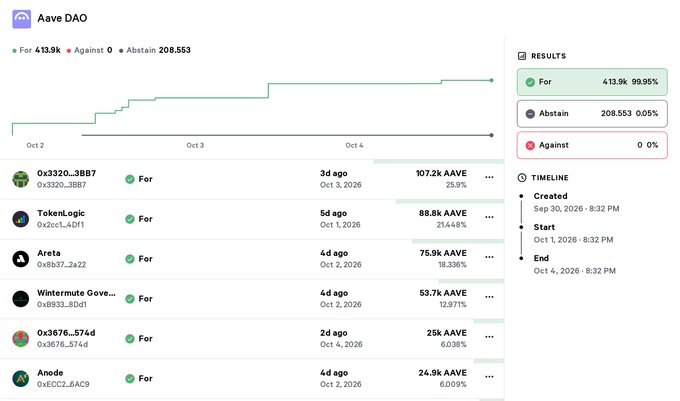Image resolution: width=680 pixels, height=401 pixels.
Task: Select the Against 0% results card
Action: (x=592, y=145)
